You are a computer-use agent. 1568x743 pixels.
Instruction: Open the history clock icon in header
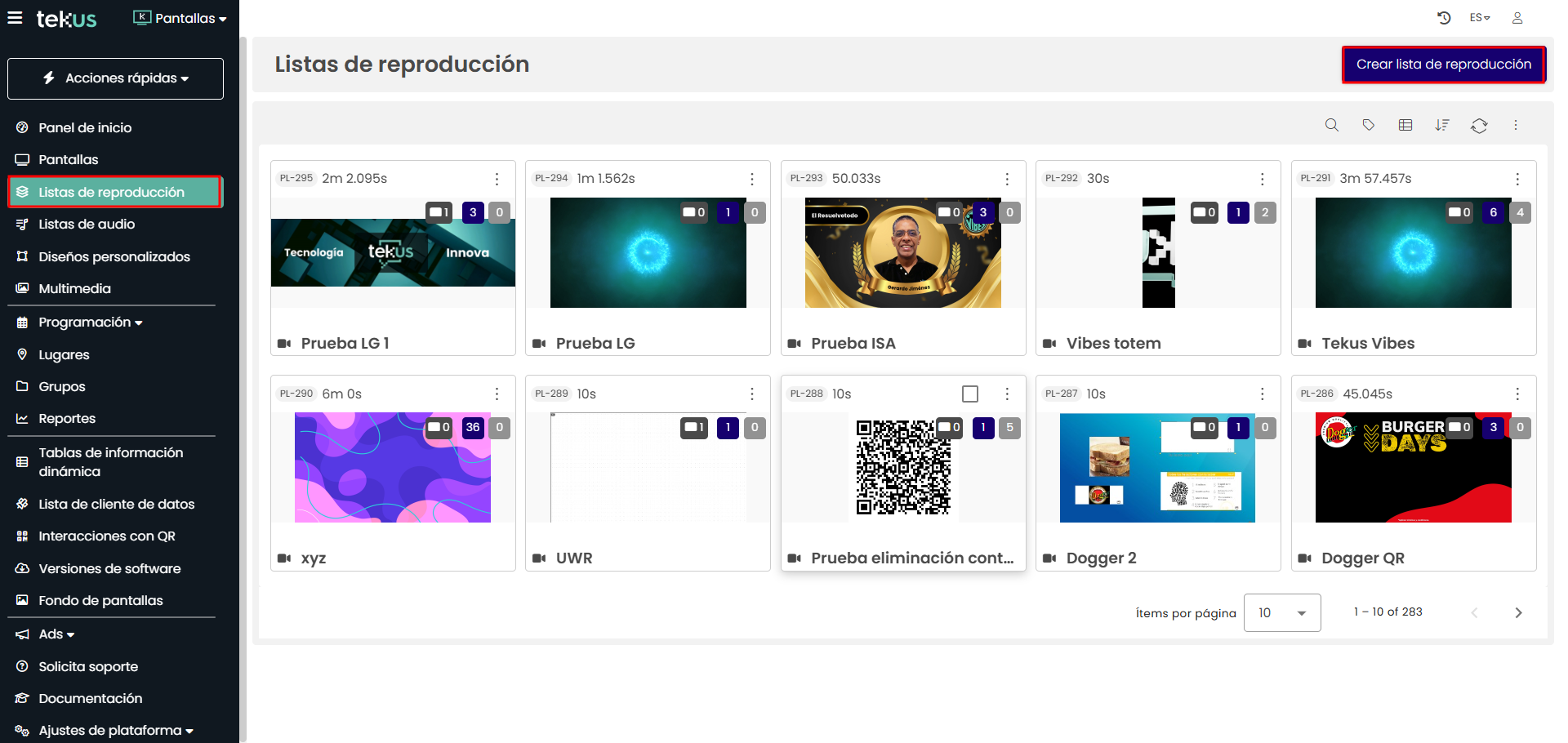(x=1444, y=18)
